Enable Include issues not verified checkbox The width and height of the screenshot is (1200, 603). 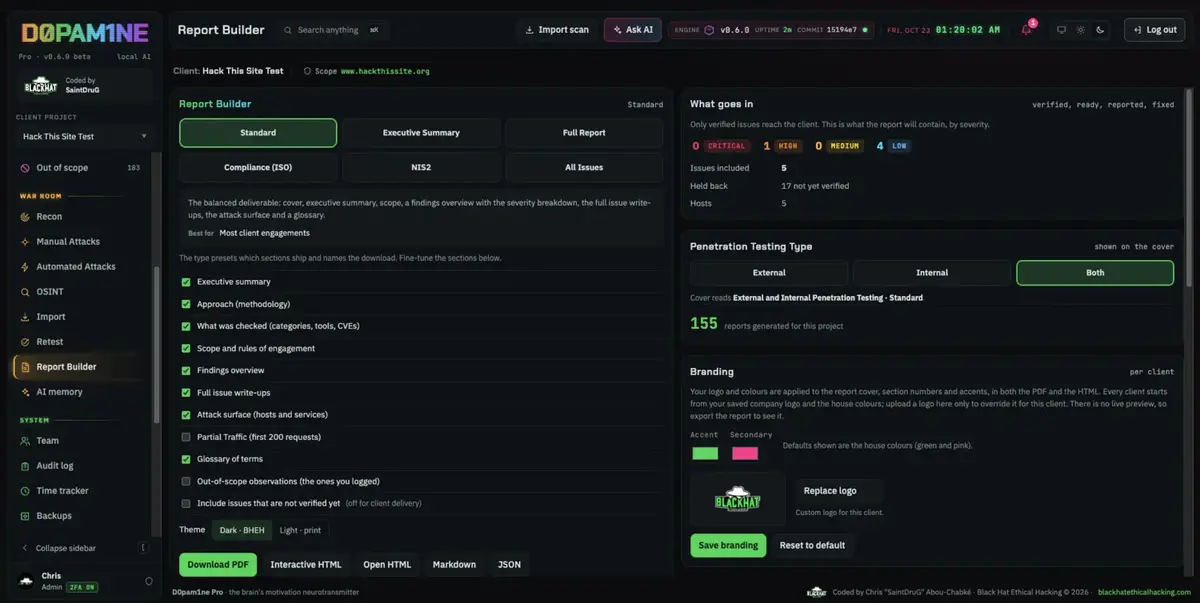(x=186, y=503)
